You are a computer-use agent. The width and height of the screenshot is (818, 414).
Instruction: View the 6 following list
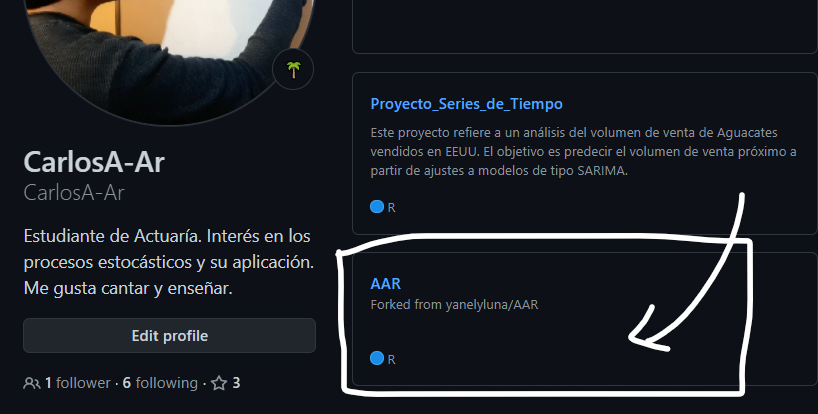coord(160,383)
